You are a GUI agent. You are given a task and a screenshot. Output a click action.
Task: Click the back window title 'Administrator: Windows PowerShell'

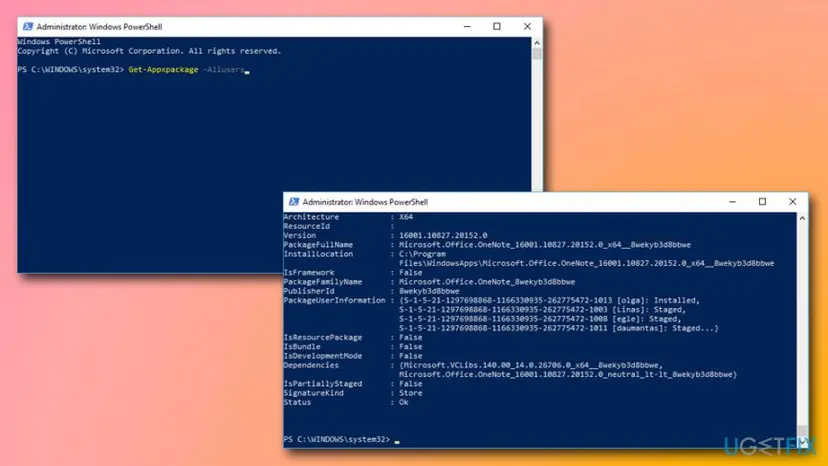tap(99, 27)
